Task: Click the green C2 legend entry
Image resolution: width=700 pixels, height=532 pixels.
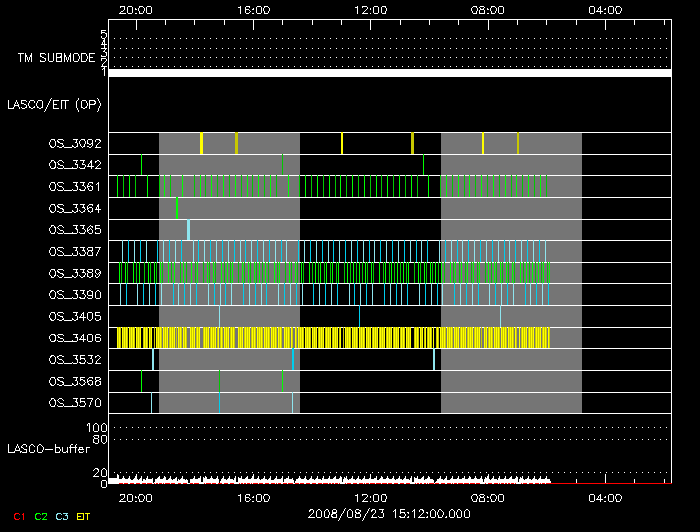Action: (x=41, y=516)
